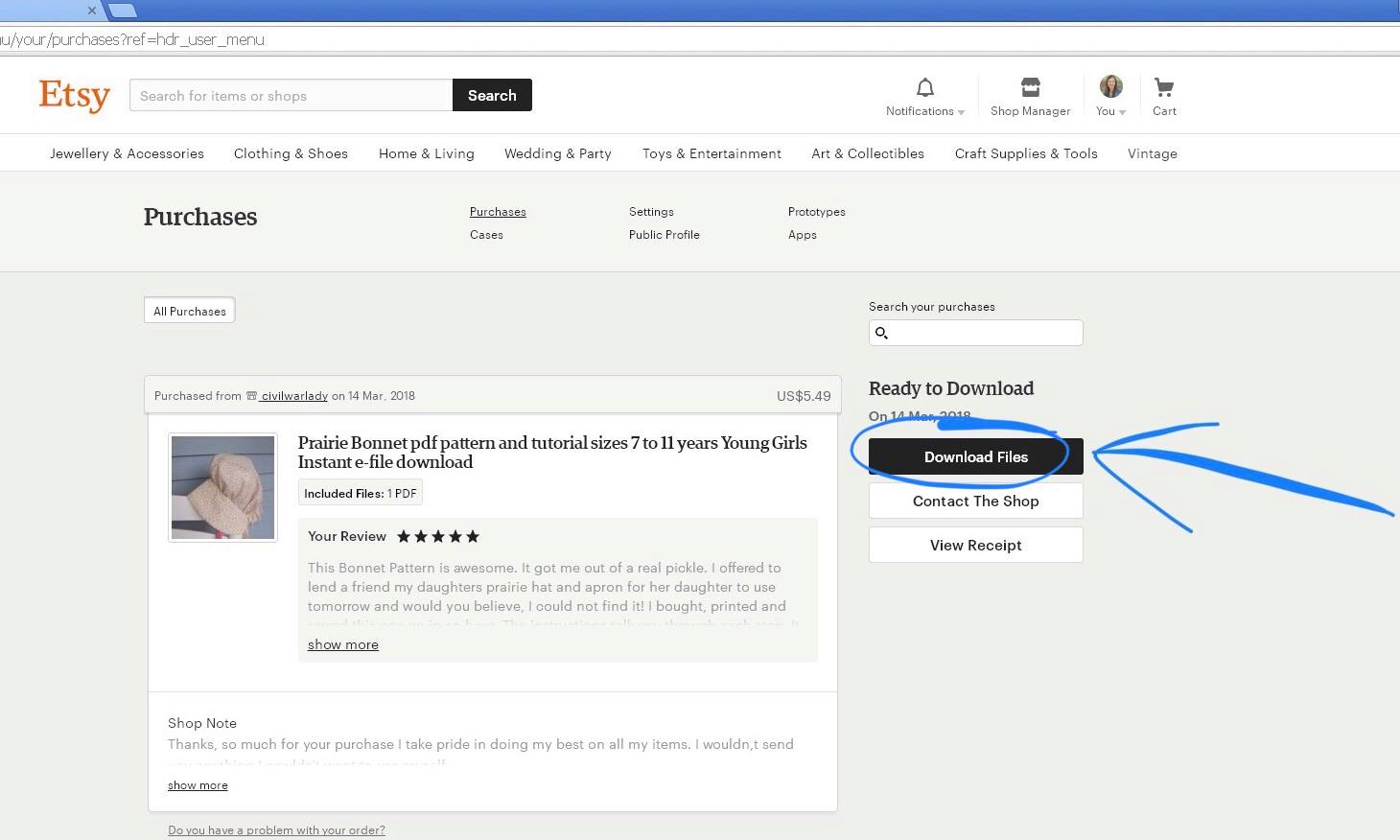Click the Search button in header

[492, 96]
